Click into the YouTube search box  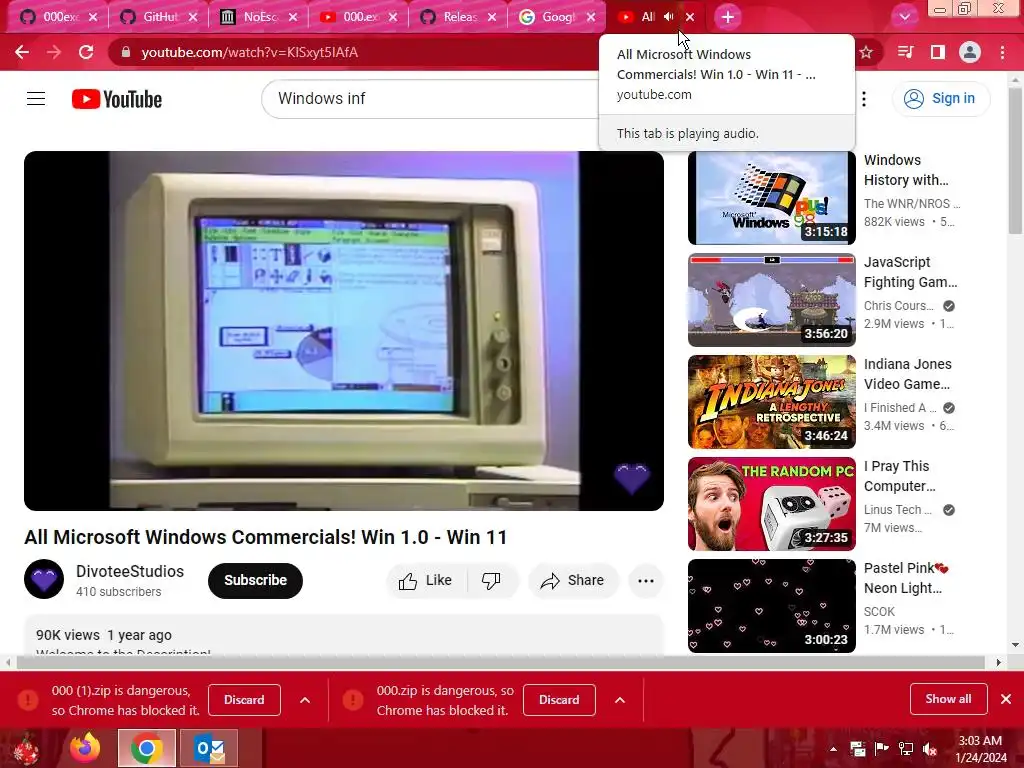click(431, 99)
